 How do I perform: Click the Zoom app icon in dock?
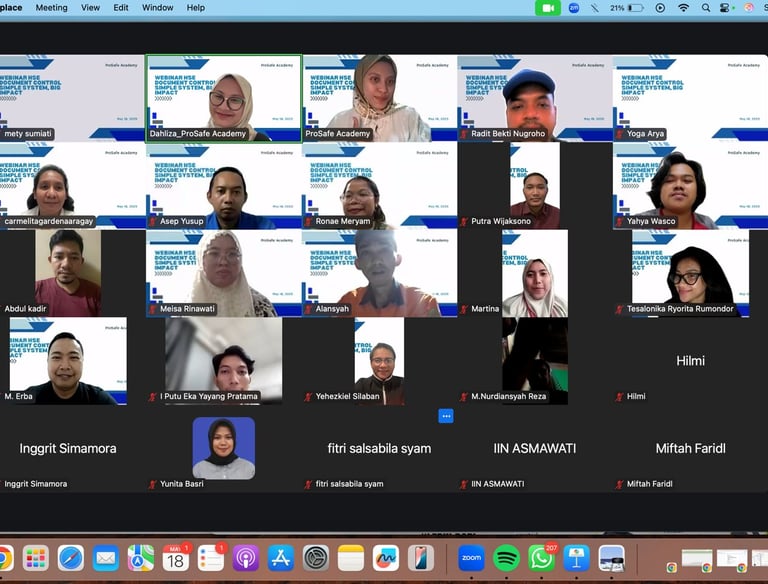pos(471,558)
